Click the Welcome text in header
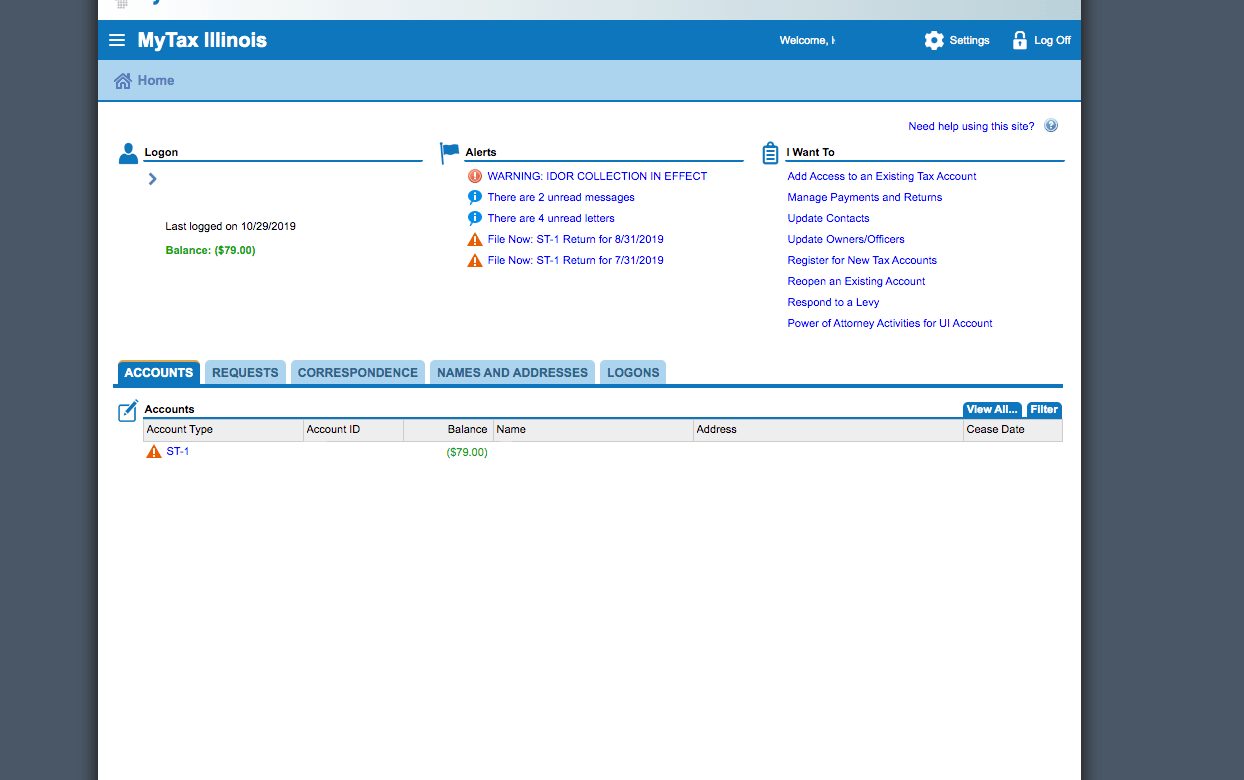 tap(806, 40)
